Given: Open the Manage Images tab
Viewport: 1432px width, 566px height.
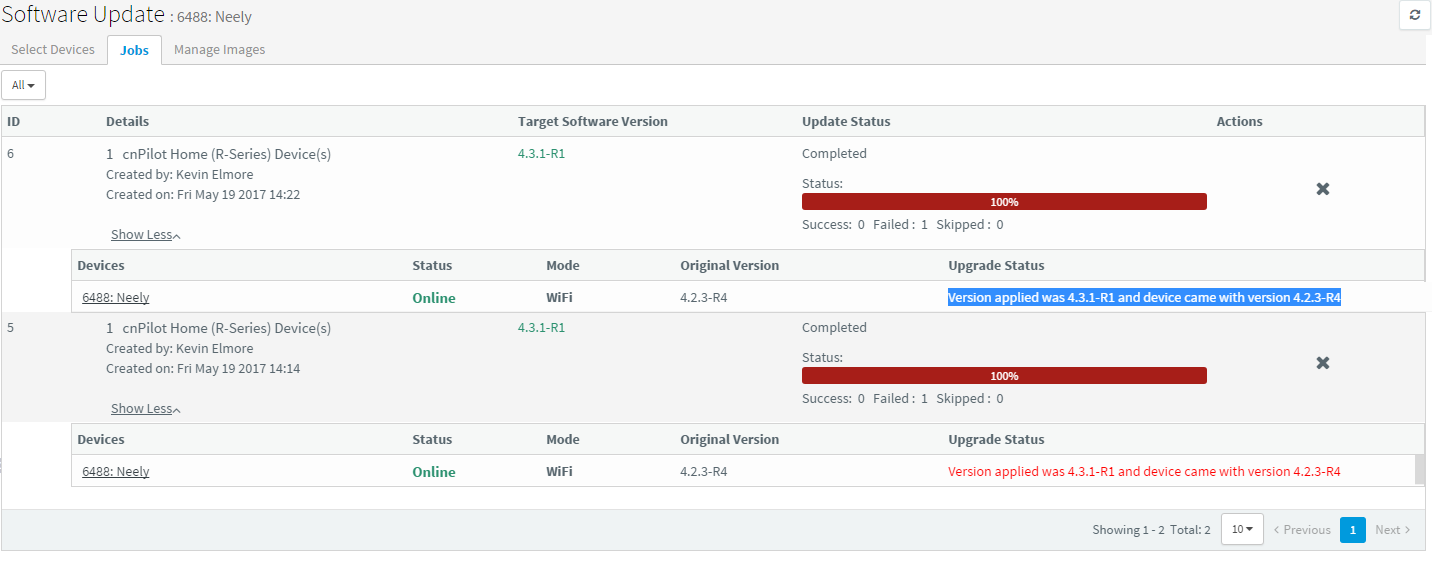Looking at the screenshot, I should pyautogui.click(x=219, y=50).
